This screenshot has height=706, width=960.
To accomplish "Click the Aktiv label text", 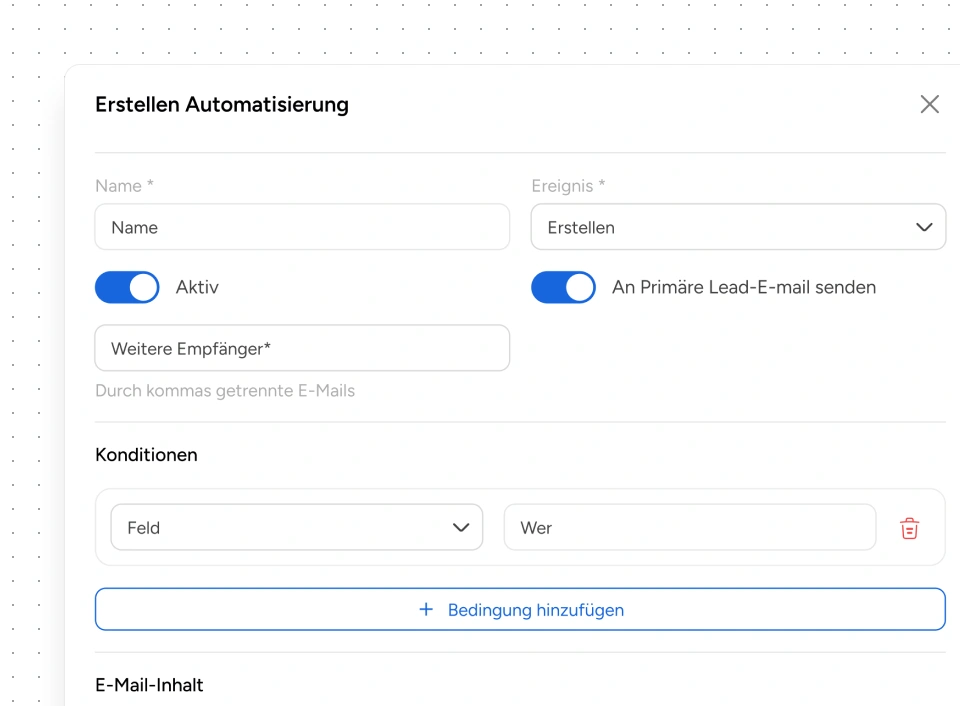I will tap(197, 287).
